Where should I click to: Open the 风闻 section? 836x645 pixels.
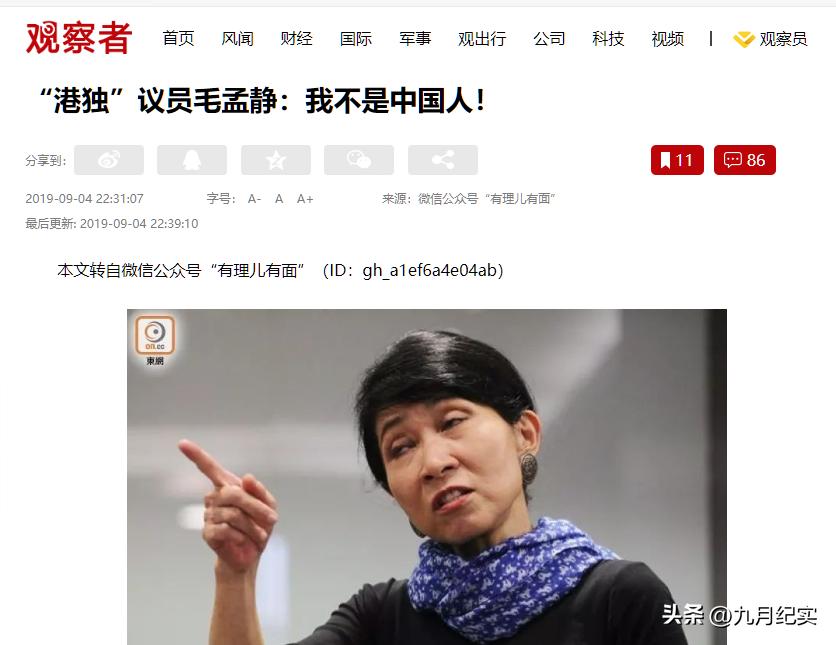pyautogui.click(x=237, y=38)
